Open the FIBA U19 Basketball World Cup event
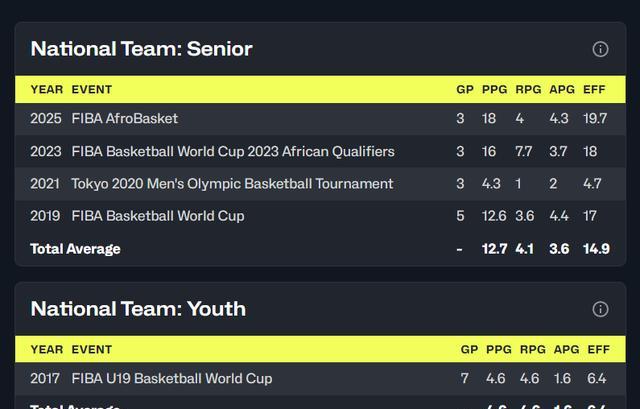 (x=171, y=378)
